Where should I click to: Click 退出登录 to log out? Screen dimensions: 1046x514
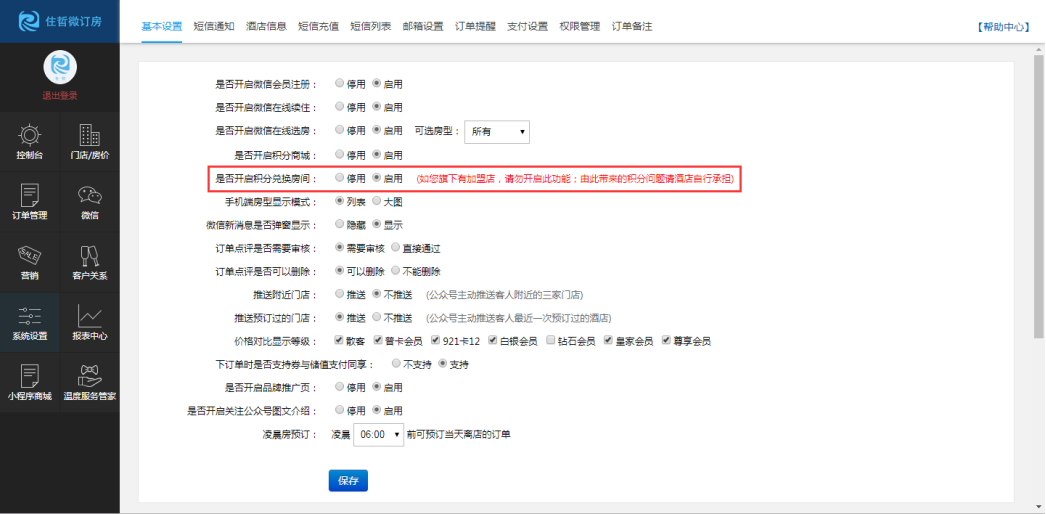(60, 96)
